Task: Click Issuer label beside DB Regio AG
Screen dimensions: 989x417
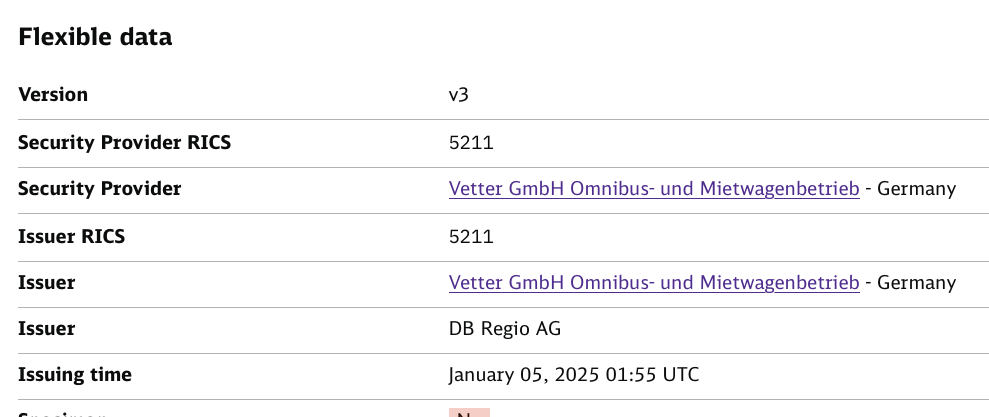Action: tap(47, 328)
